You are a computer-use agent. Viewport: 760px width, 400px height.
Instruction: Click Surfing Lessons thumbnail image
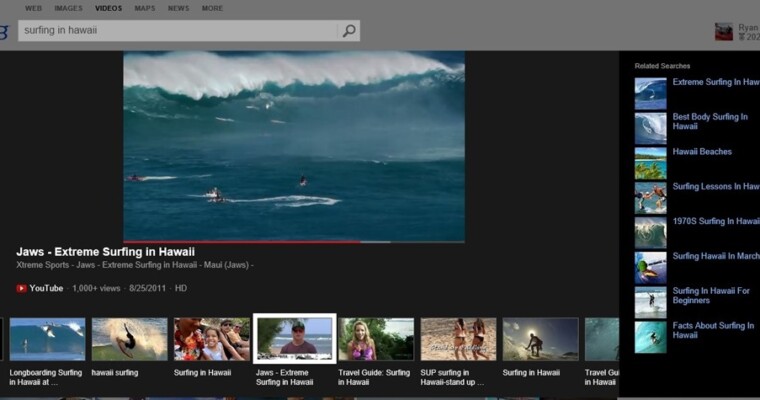coord(650,198)
